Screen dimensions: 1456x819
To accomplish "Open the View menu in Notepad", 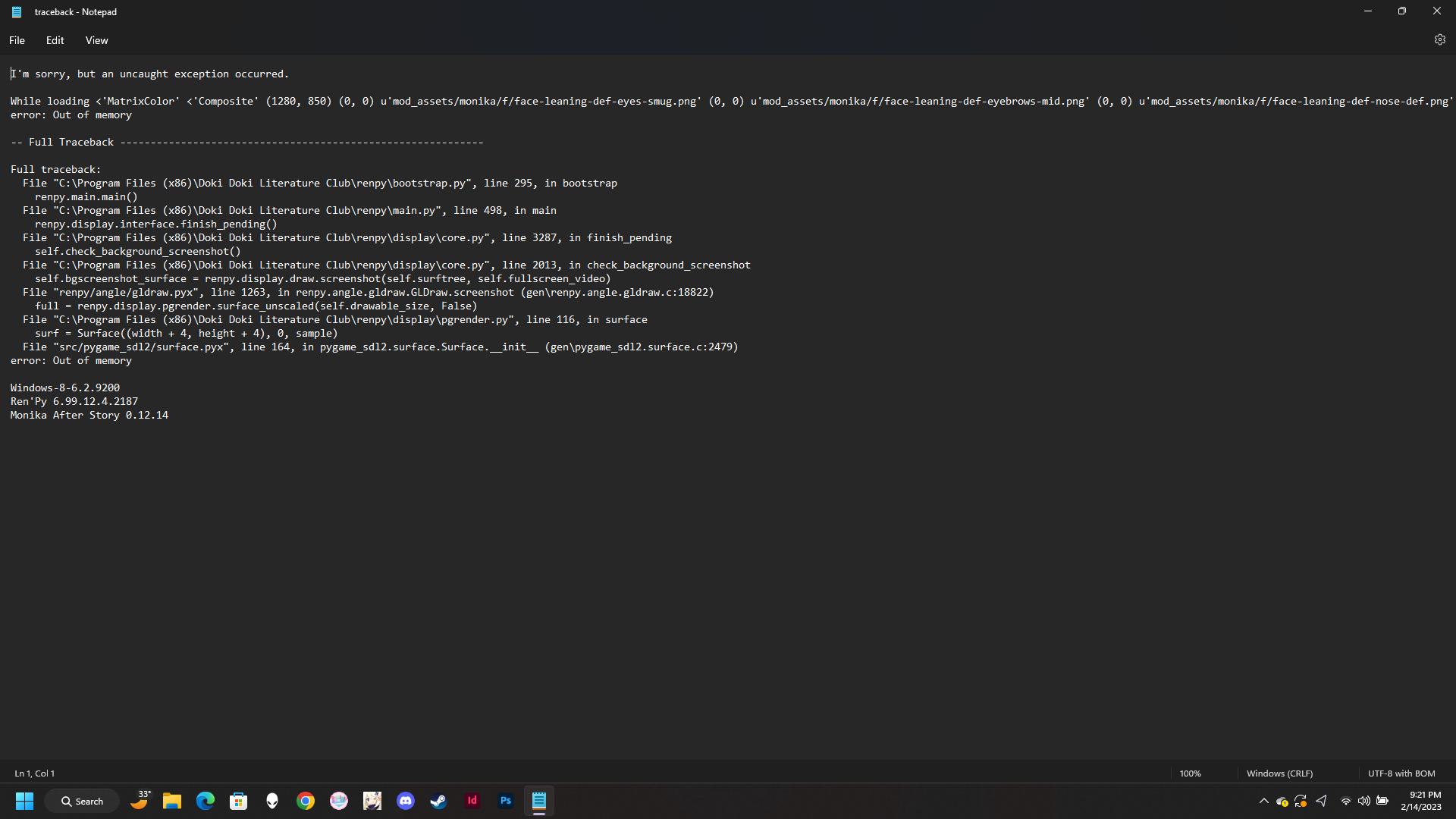I will coord(96,40).
